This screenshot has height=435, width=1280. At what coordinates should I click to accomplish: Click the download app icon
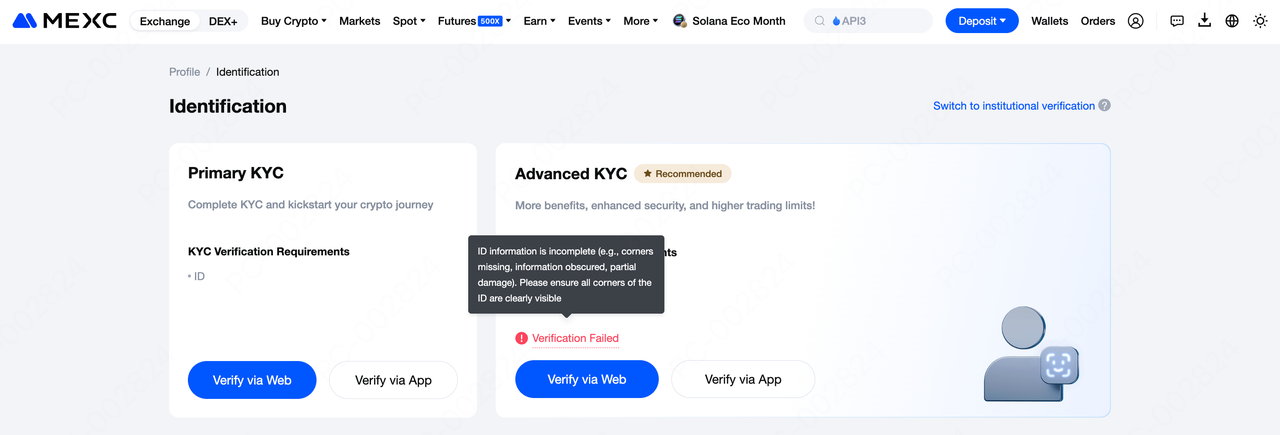[x=1204, y=21]
